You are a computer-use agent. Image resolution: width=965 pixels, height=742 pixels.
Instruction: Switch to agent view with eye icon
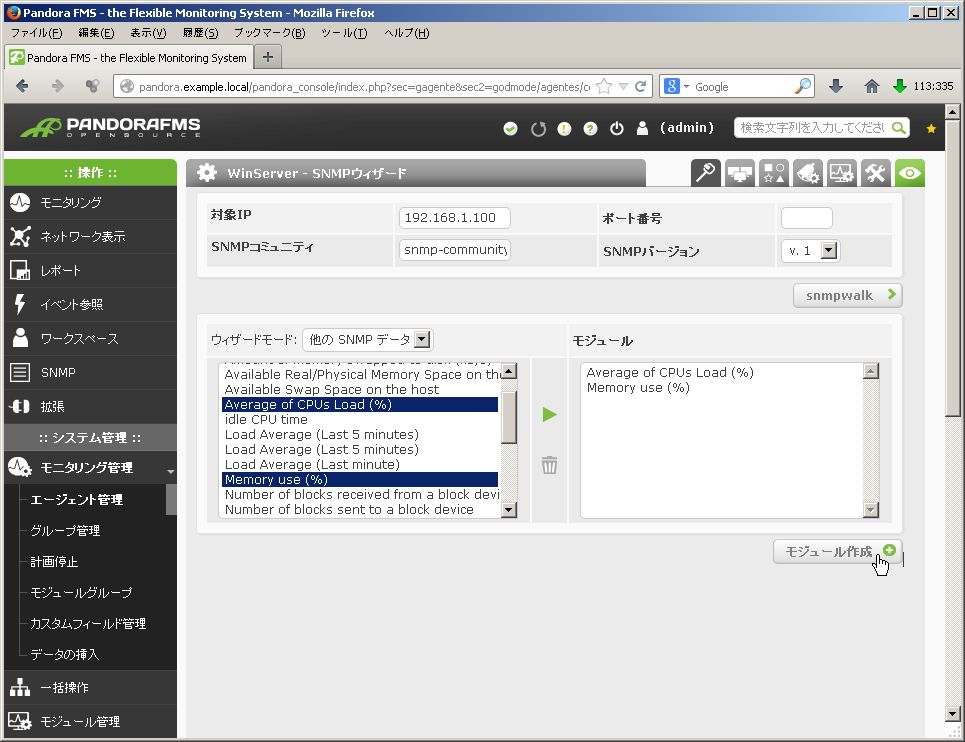click(910, 173)
